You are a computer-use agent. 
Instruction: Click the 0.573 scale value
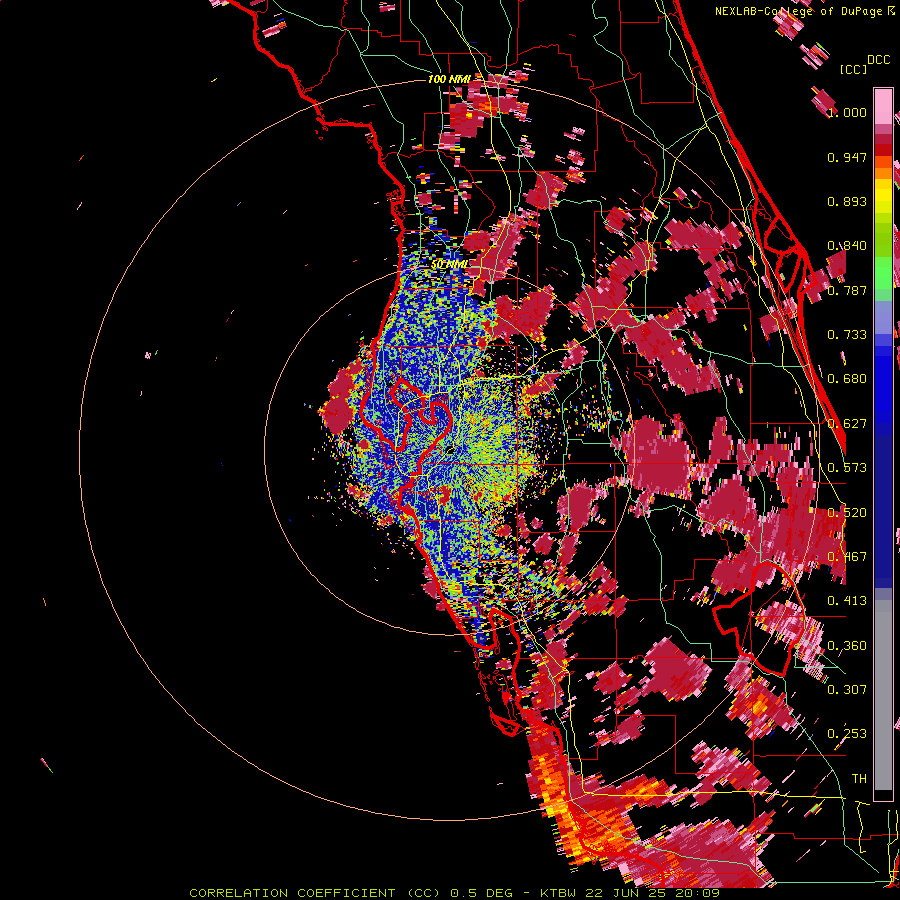[x=847, y=468]
